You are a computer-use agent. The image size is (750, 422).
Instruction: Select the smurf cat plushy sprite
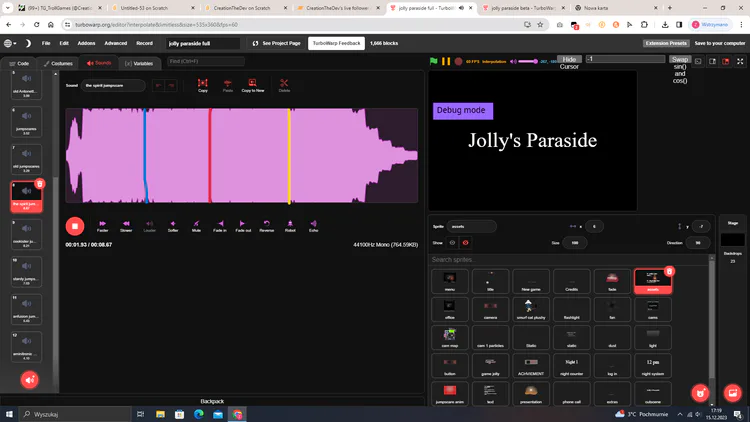pos(531,309)
